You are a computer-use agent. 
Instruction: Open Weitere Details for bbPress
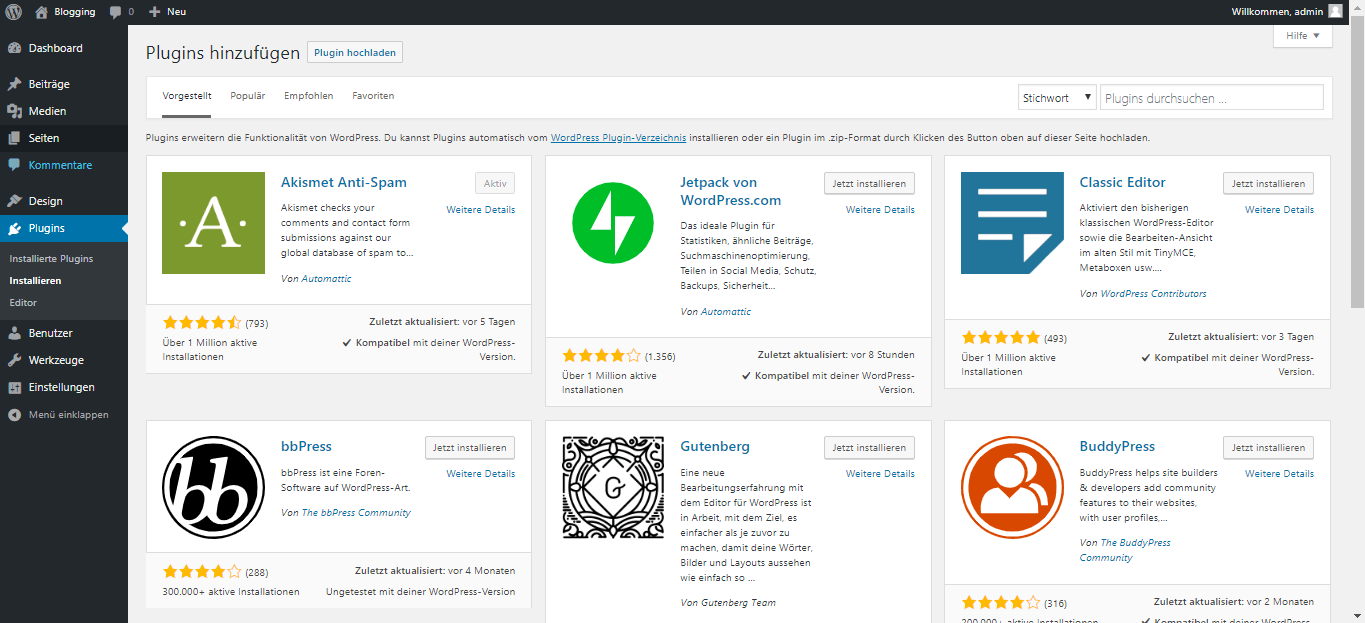point(481,474)
